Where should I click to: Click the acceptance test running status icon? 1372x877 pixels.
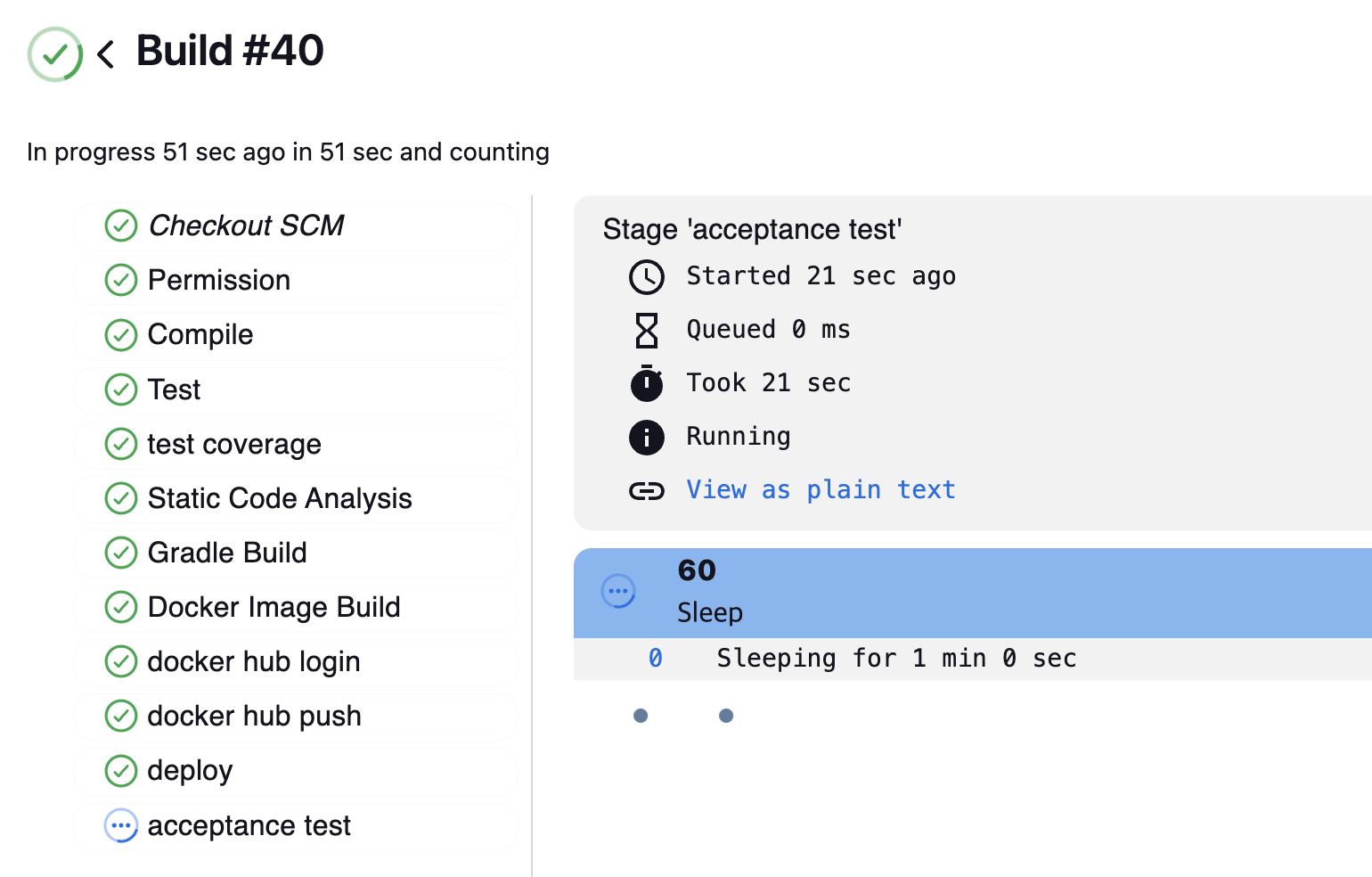click(x=121, y=826)
